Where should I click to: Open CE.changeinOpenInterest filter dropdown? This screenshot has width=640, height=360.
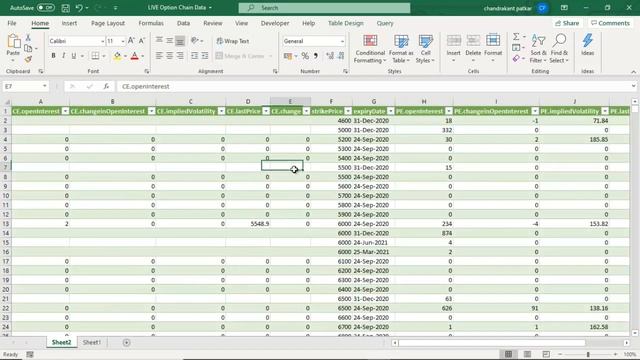tap(151, 111)
